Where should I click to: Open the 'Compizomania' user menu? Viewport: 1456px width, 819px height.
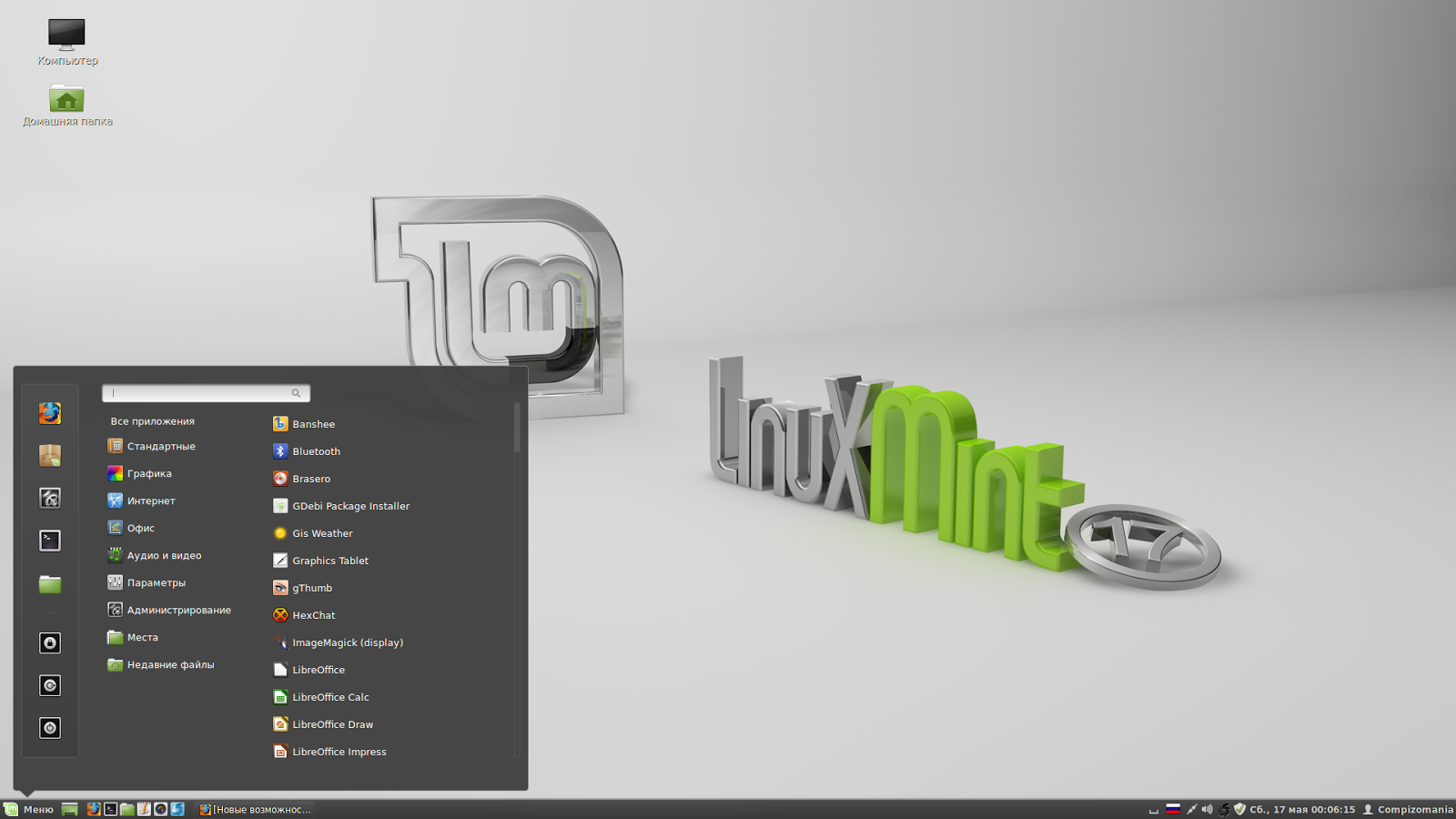[x=1408, y=809]
